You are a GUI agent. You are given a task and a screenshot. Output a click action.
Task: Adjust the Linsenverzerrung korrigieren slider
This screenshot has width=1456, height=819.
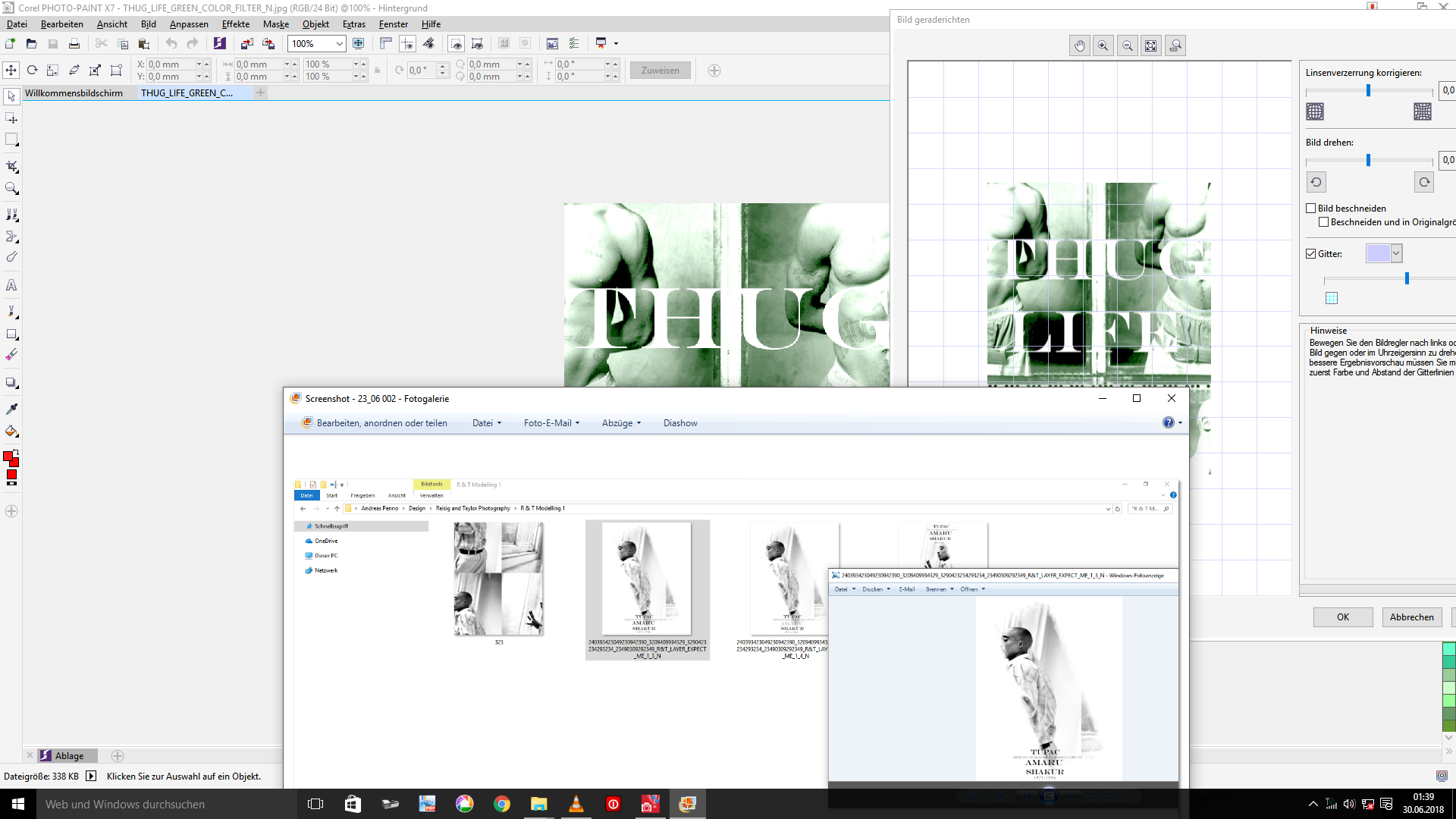click(x=1368, y=91)
